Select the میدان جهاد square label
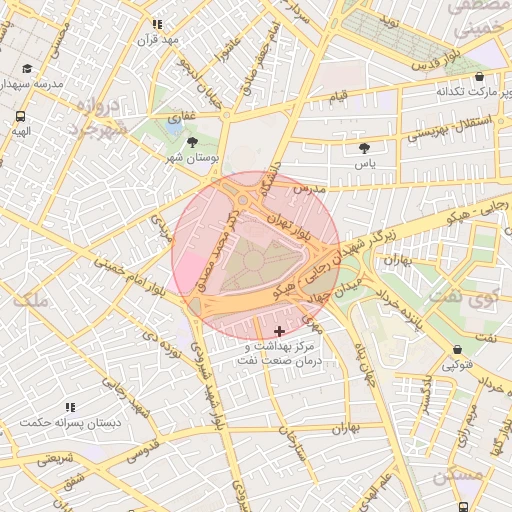The image size is (512, 512). [335, 291]
